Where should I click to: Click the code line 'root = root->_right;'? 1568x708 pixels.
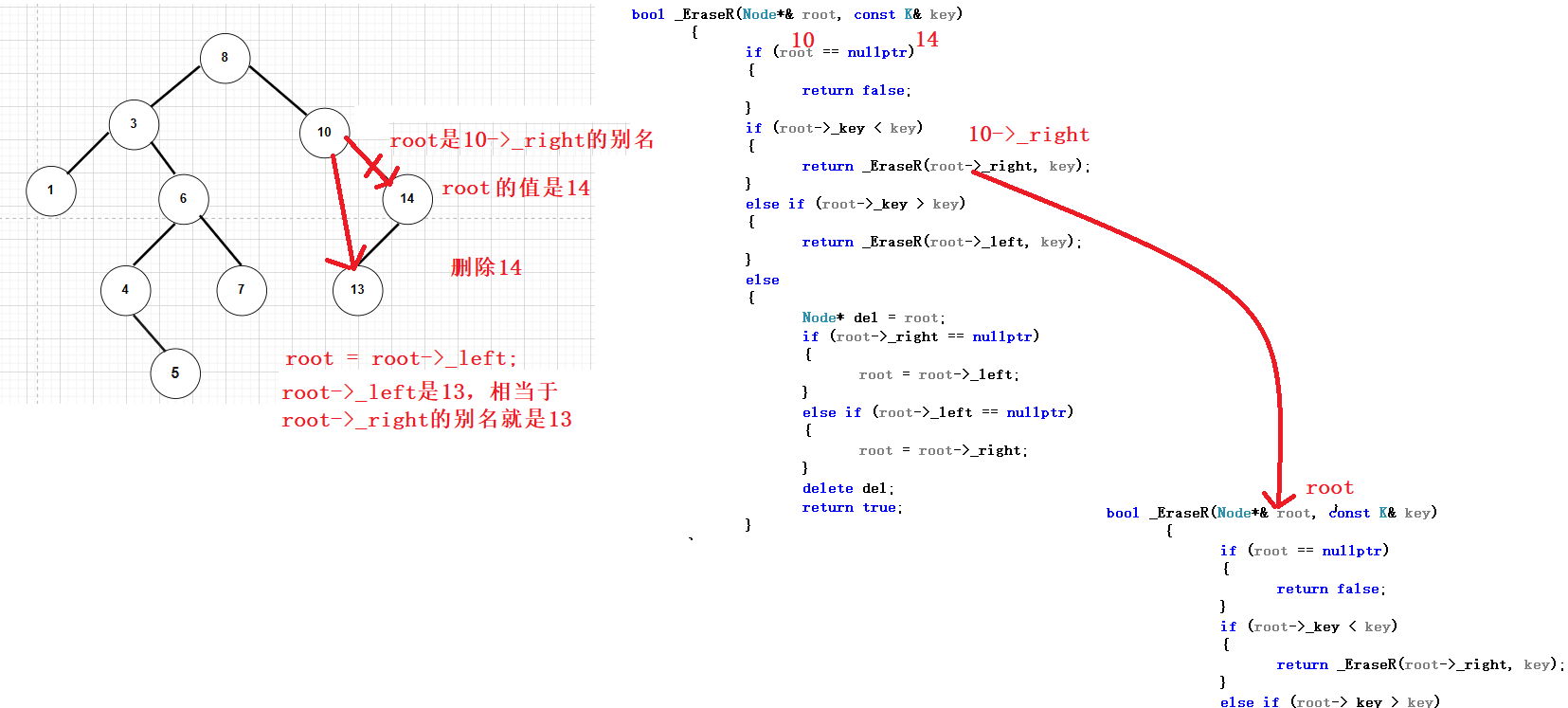[x=944, y=450]
